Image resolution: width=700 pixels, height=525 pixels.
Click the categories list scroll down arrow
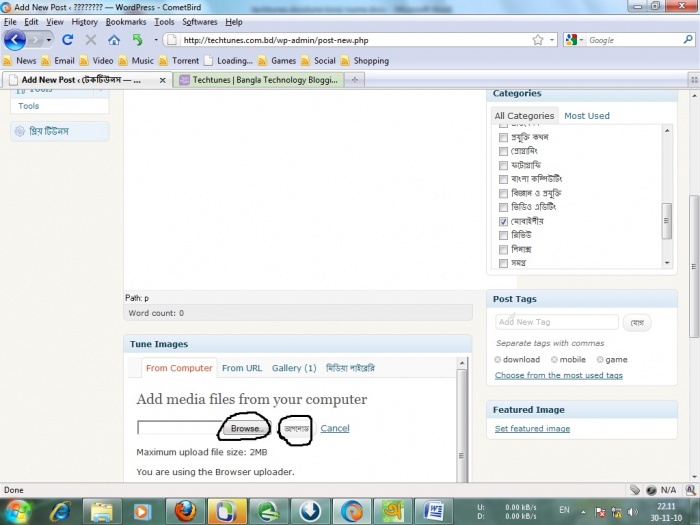(667, 263)
